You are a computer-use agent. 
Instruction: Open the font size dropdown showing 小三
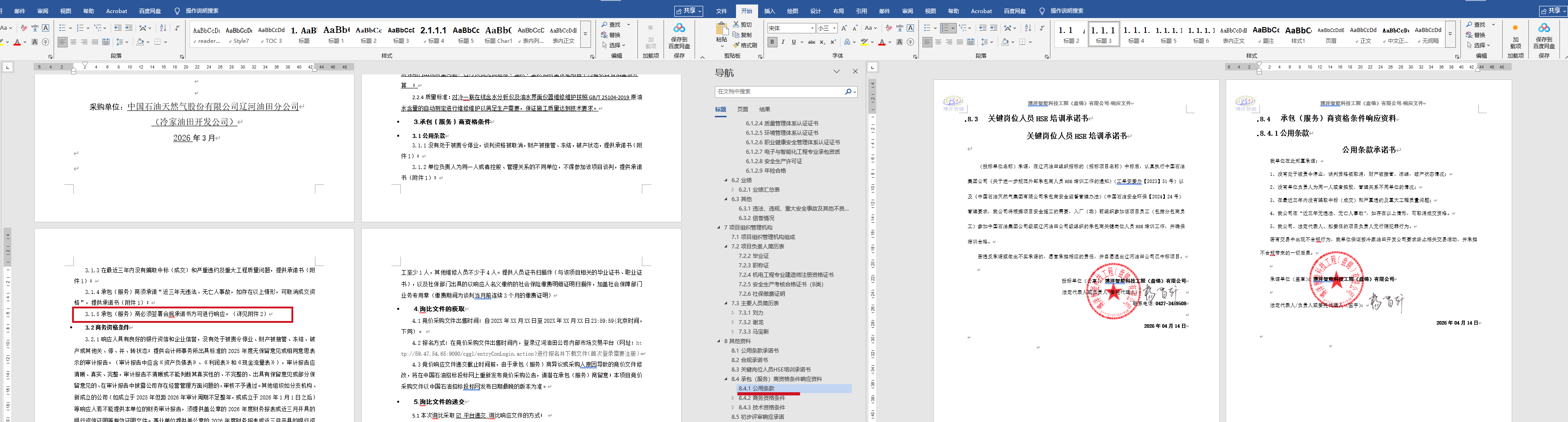click(x=834, y=28)
